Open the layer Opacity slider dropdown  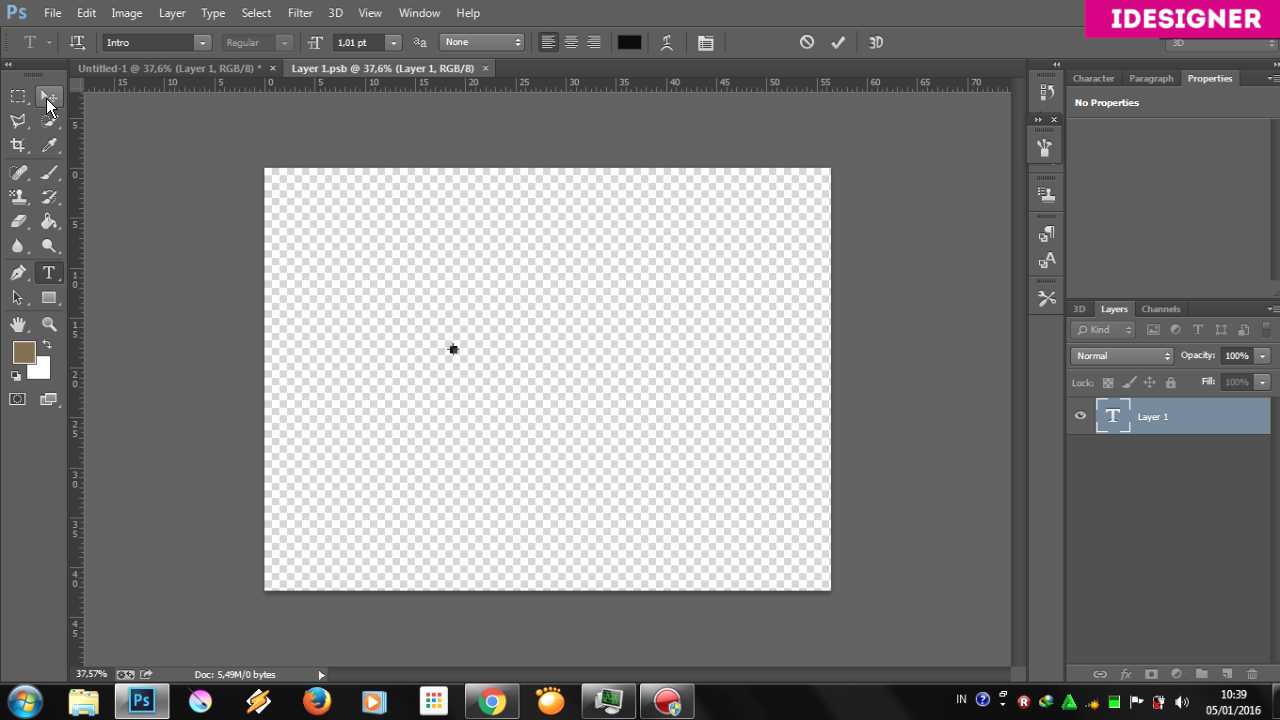click(1262, 356)
